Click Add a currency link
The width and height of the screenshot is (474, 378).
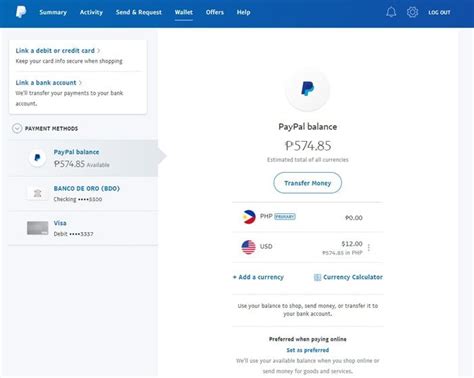(258, 277)
